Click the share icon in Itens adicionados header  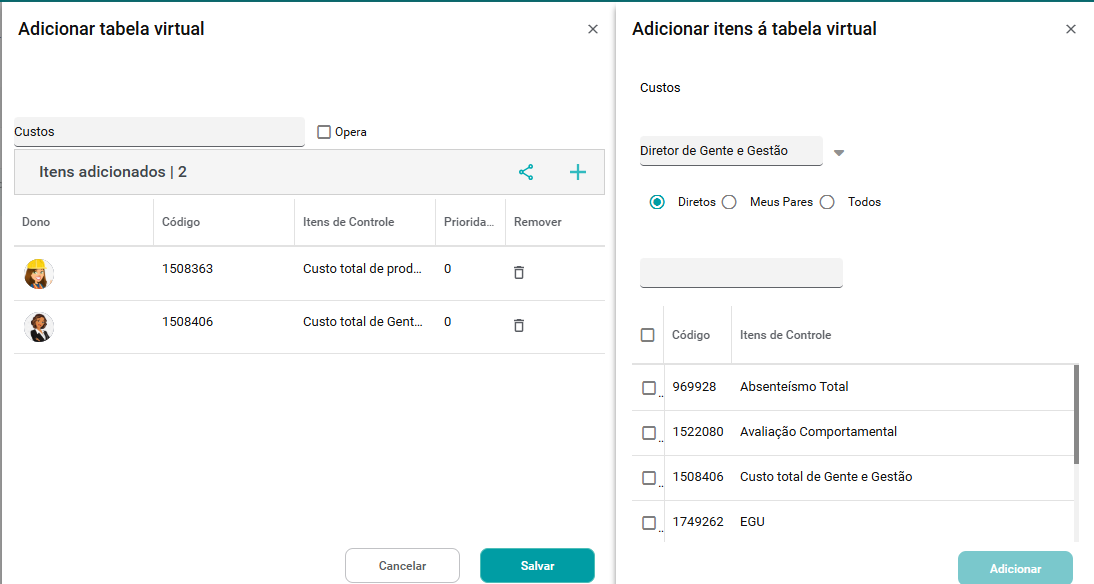pos(526,172)
